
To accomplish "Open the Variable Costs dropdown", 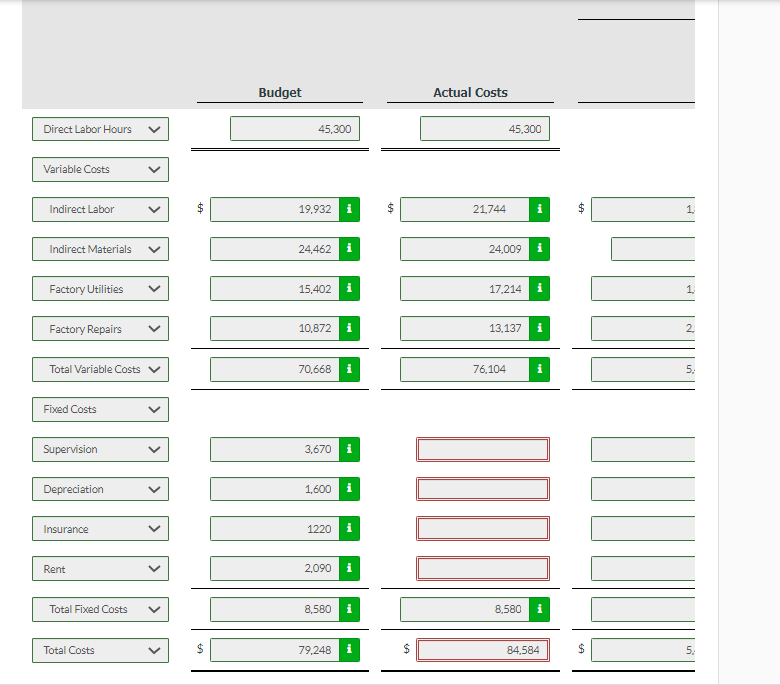I will (x=100, y=169).
